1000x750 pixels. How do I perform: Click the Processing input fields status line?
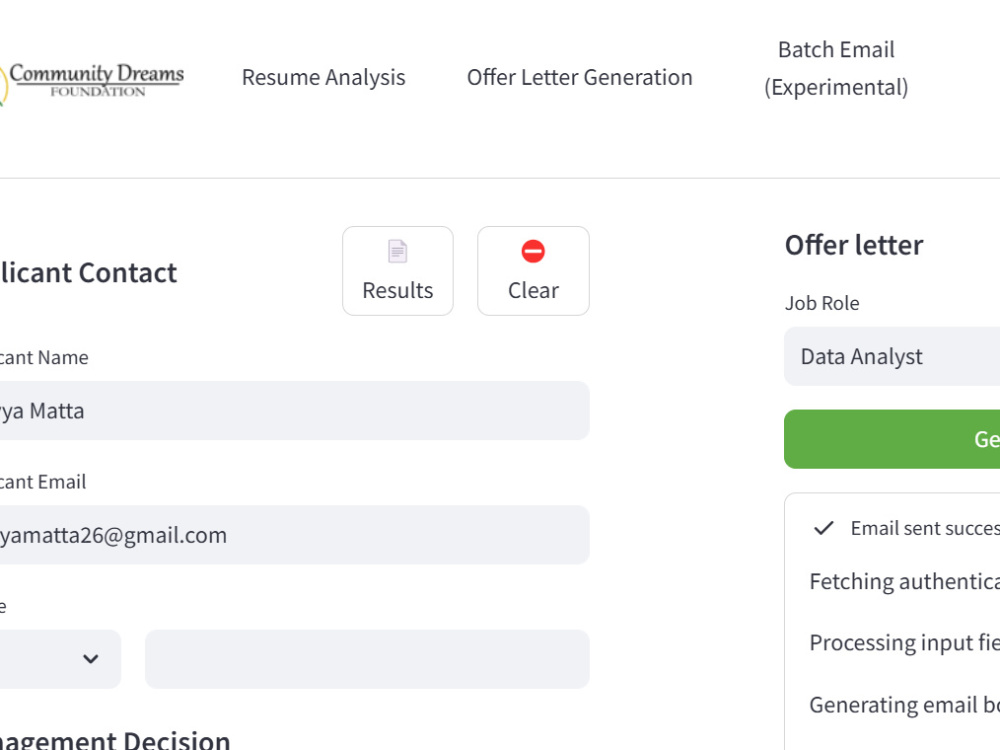tap(904, 643)
